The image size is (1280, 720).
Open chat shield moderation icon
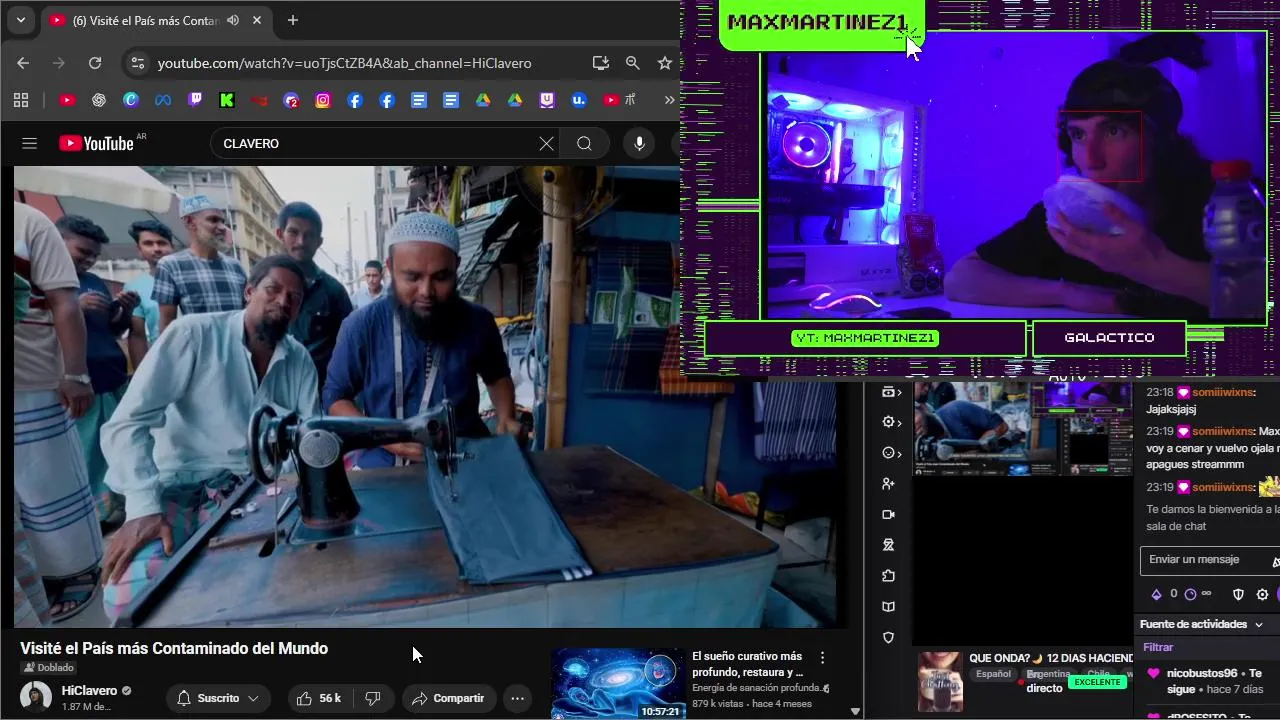click(x=1238, y=594)
